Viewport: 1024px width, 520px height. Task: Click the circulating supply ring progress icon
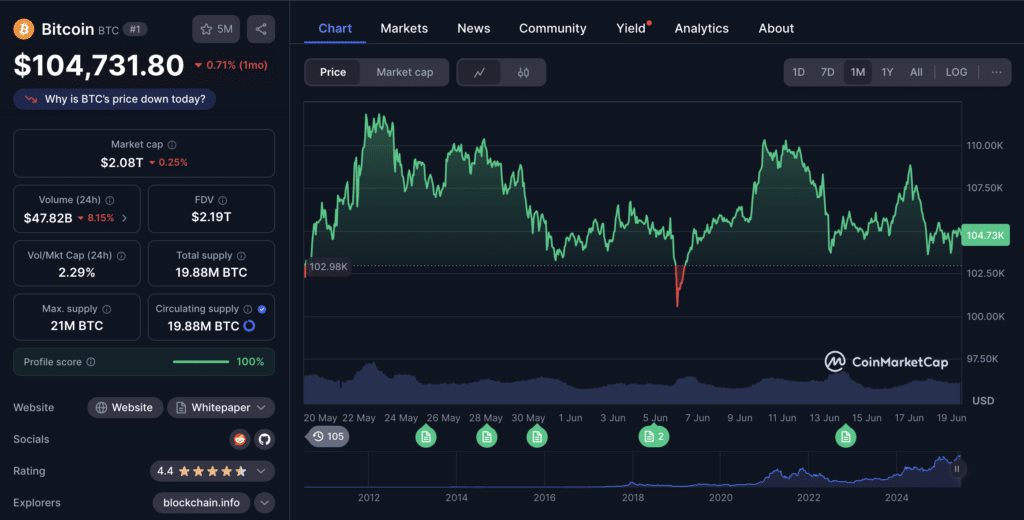pos(249,325)
